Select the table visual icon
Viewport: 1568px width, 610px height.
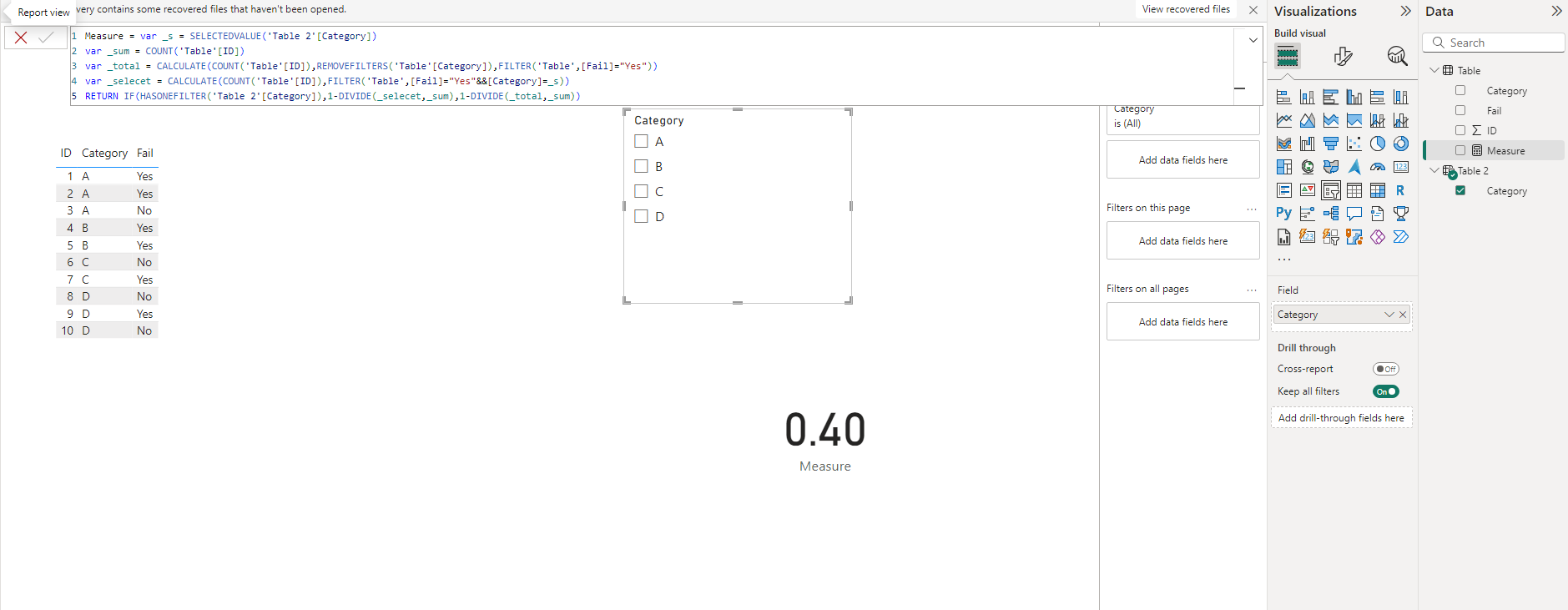click(x=1354, y=190)
